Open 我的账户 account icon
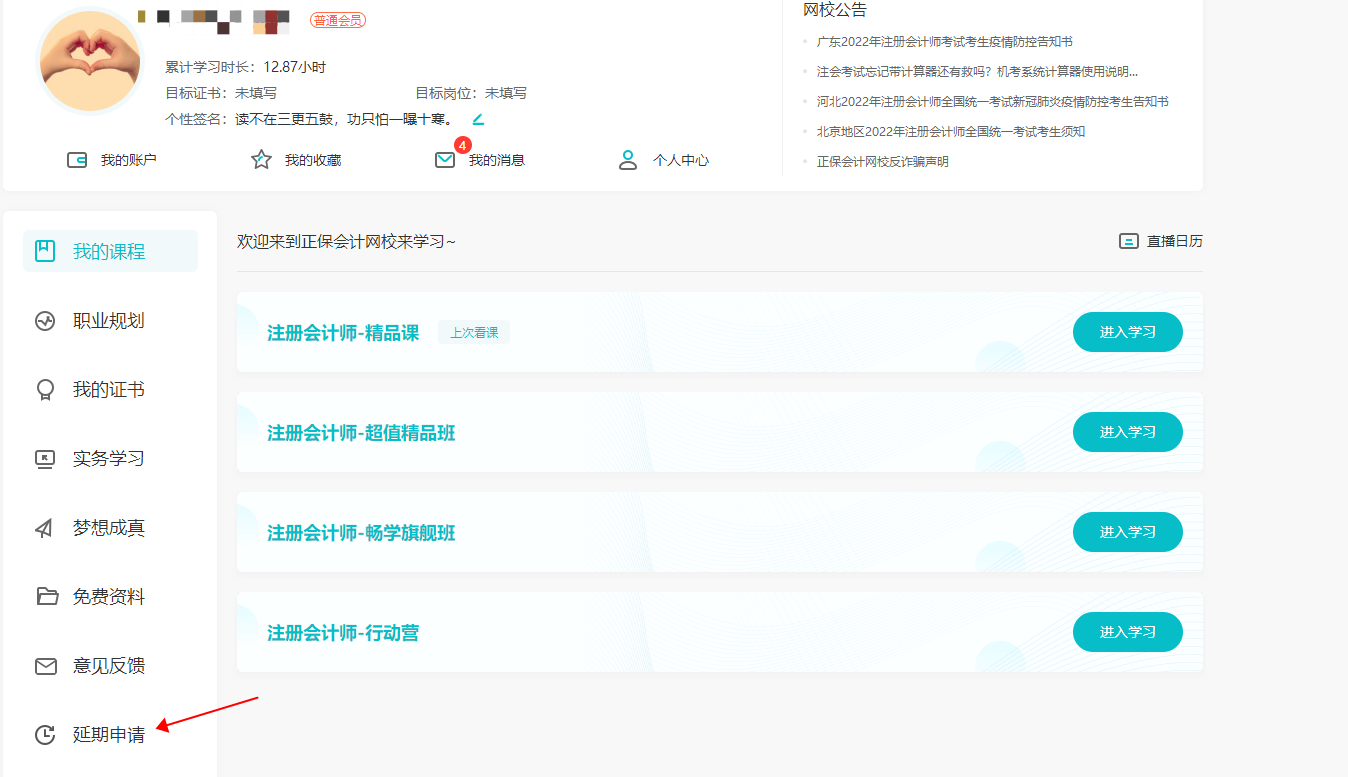Viewport: 1348px width, 777px height. (76, 159)
